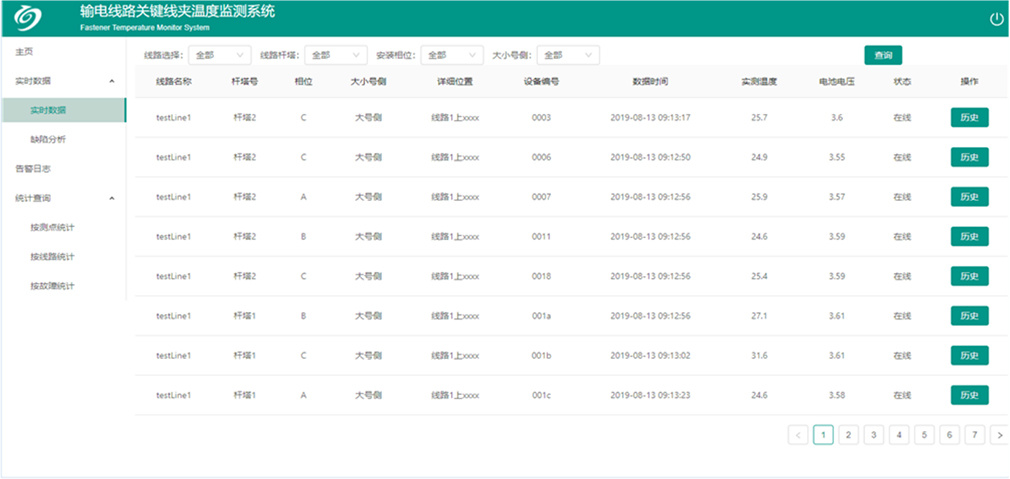
Task: Go to next page arrow
Action: coord(1000,435)
